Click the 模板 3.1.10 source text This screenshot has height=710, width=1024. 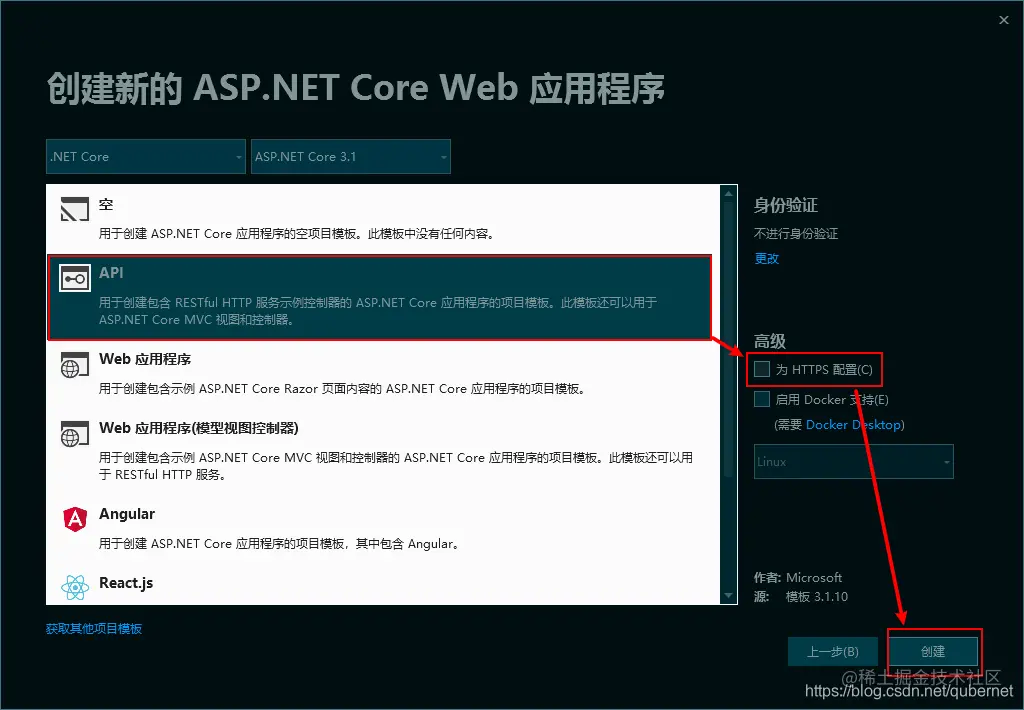coord(817,596)
